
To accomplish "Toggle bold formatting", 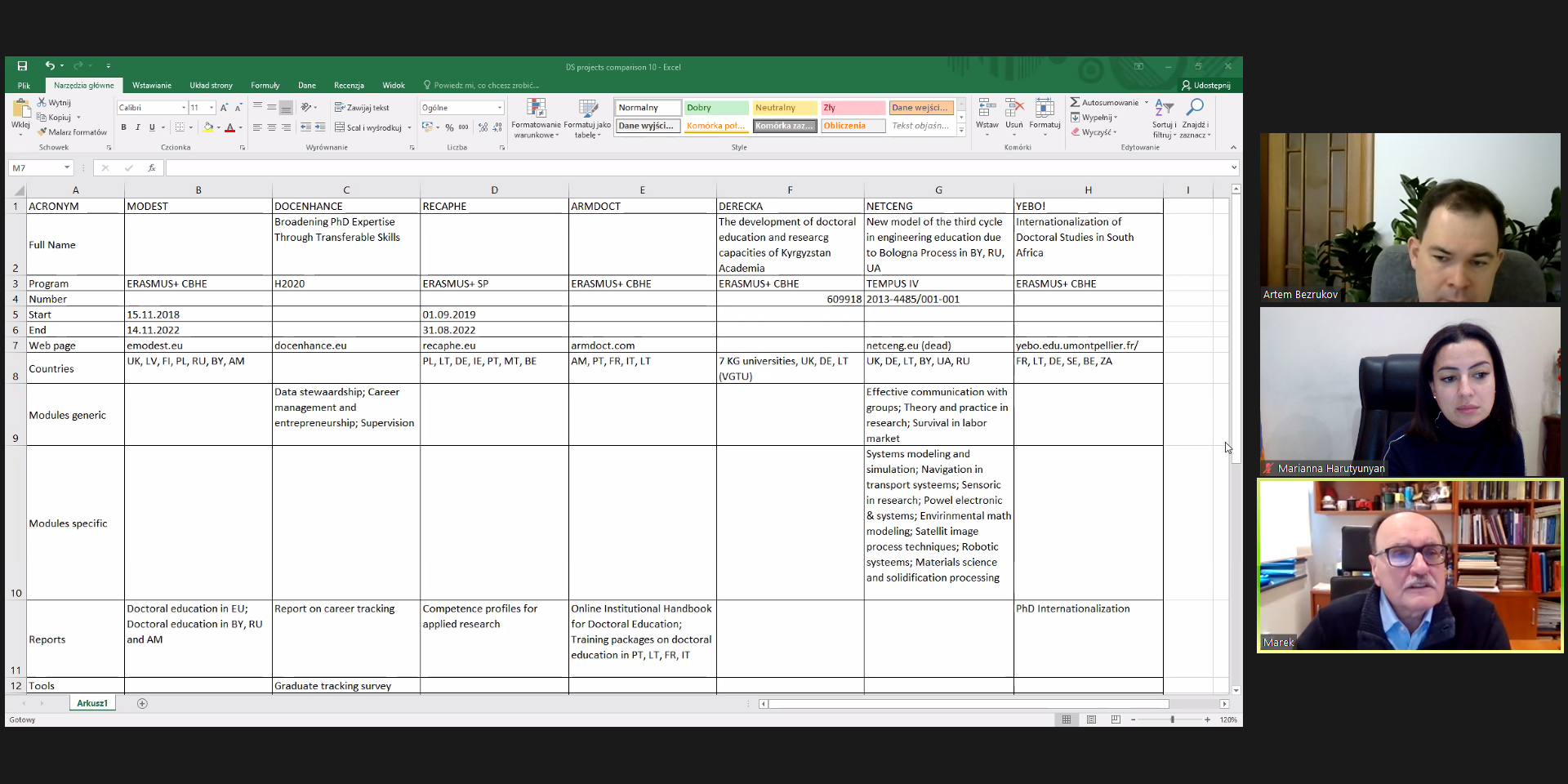I will [x=124, y=127].
